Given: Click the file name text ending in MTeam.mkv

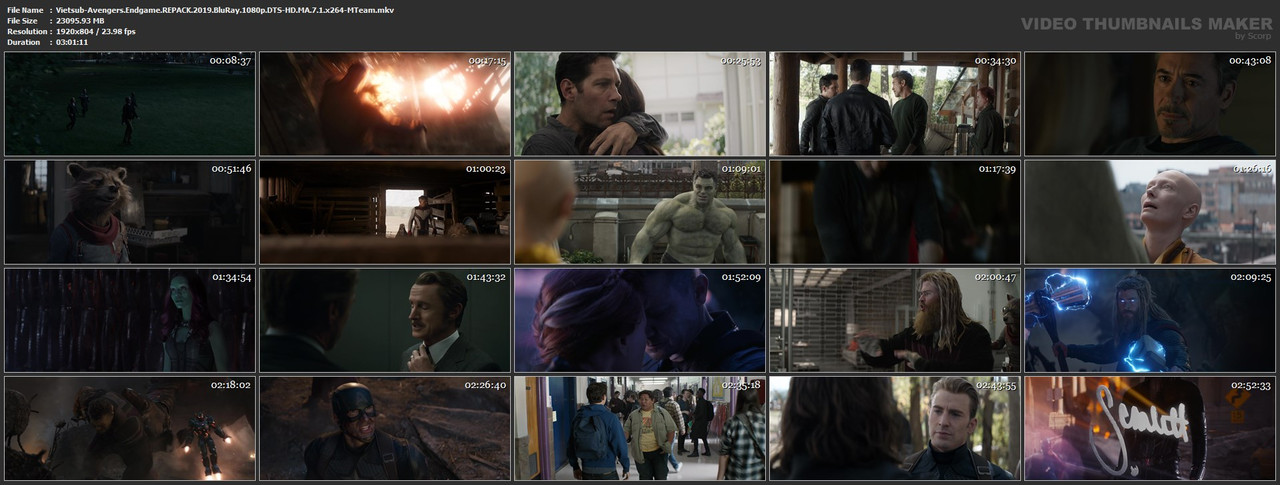Looking at the screenshot, I should (226, 8).
